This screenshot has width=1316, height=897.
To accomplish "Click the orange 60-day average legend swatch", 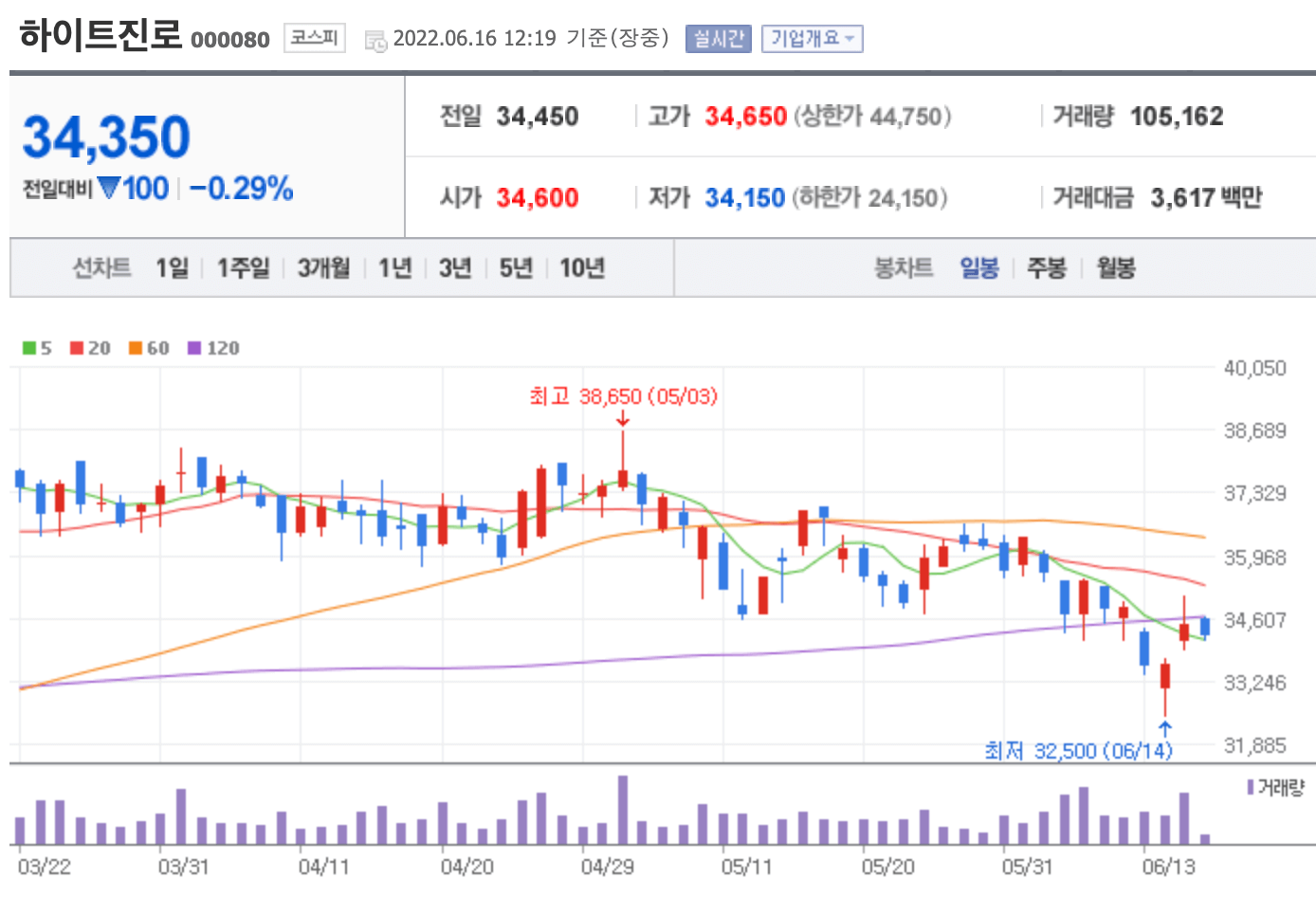I will pos(136,348).
